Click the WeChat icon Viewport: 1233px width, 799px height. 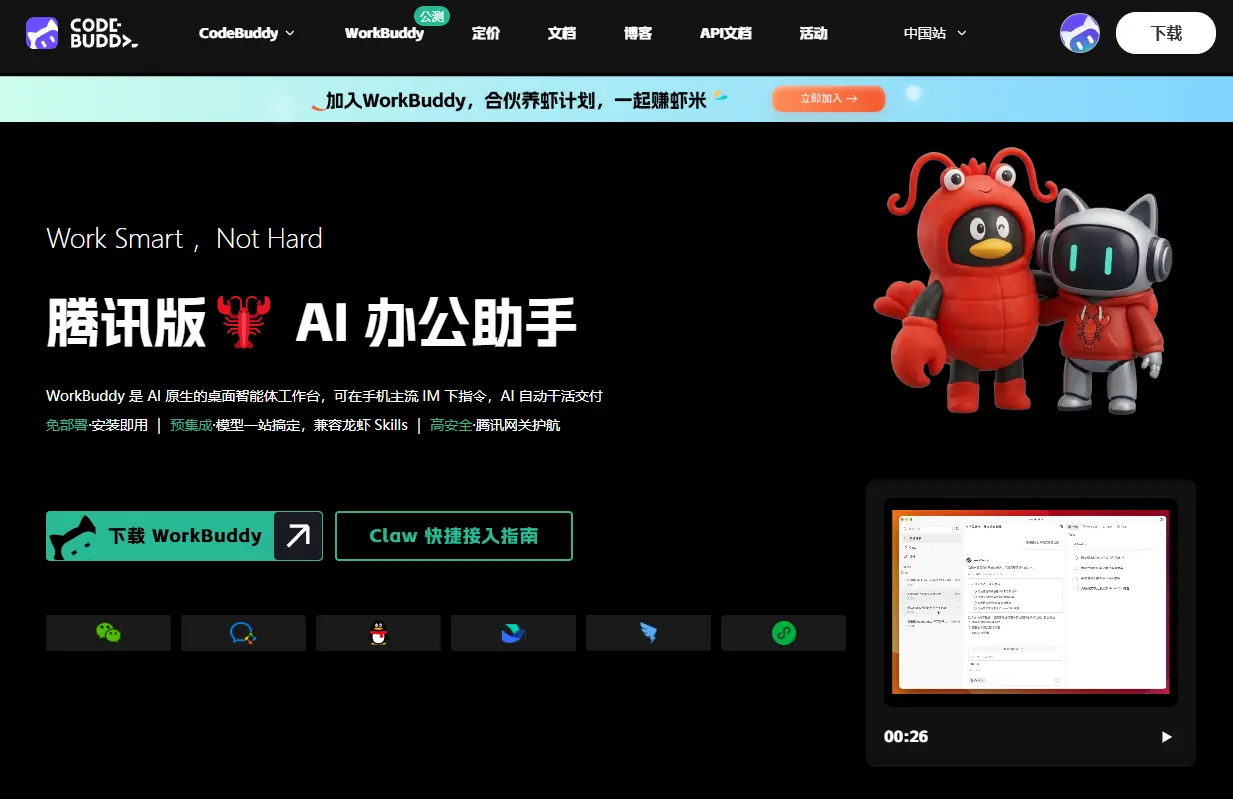pos(108,632)
